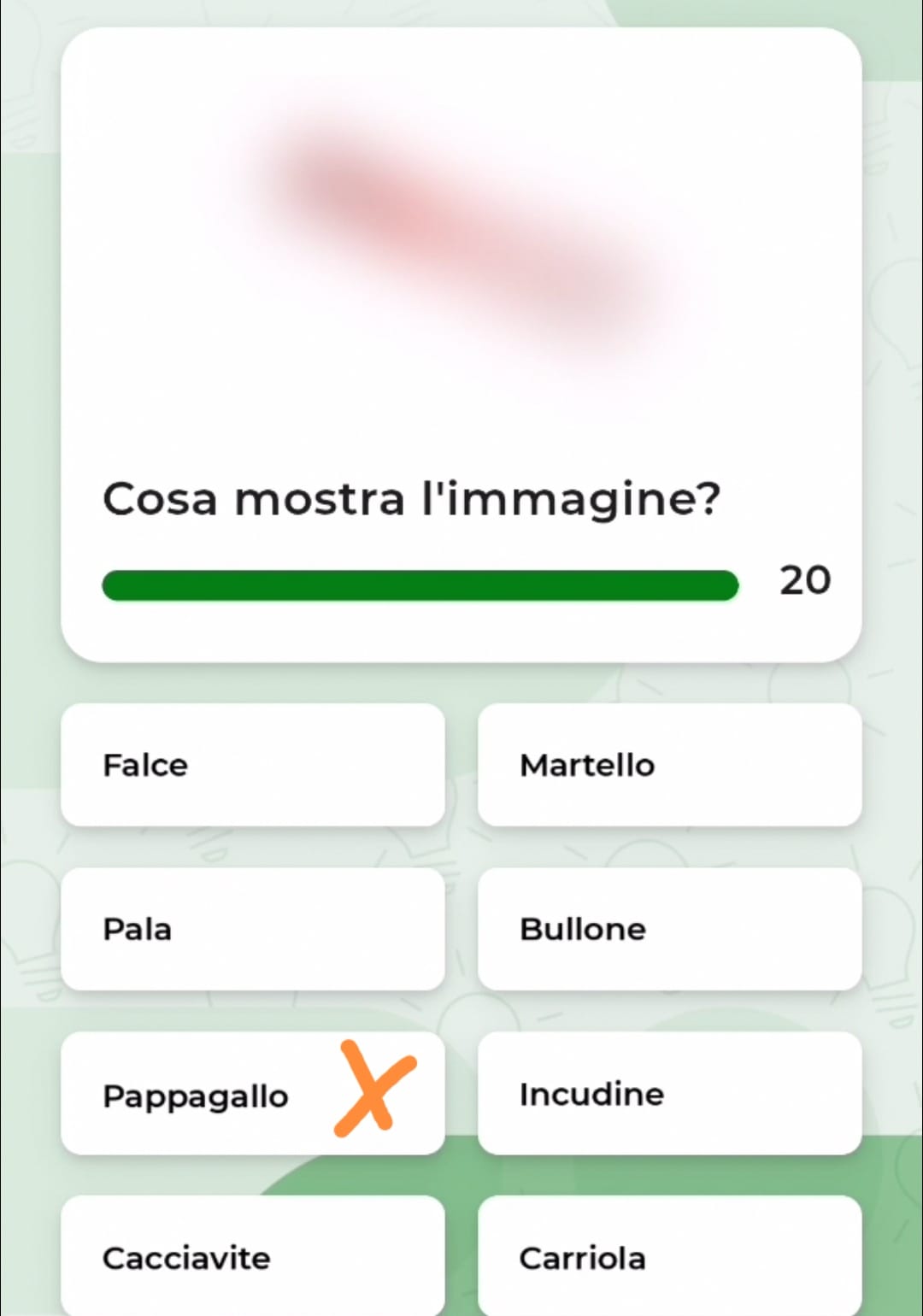The width and height of the screenshot is (923, 1316).
Task: Select the Bullone answer button
Action: [669, 929]
